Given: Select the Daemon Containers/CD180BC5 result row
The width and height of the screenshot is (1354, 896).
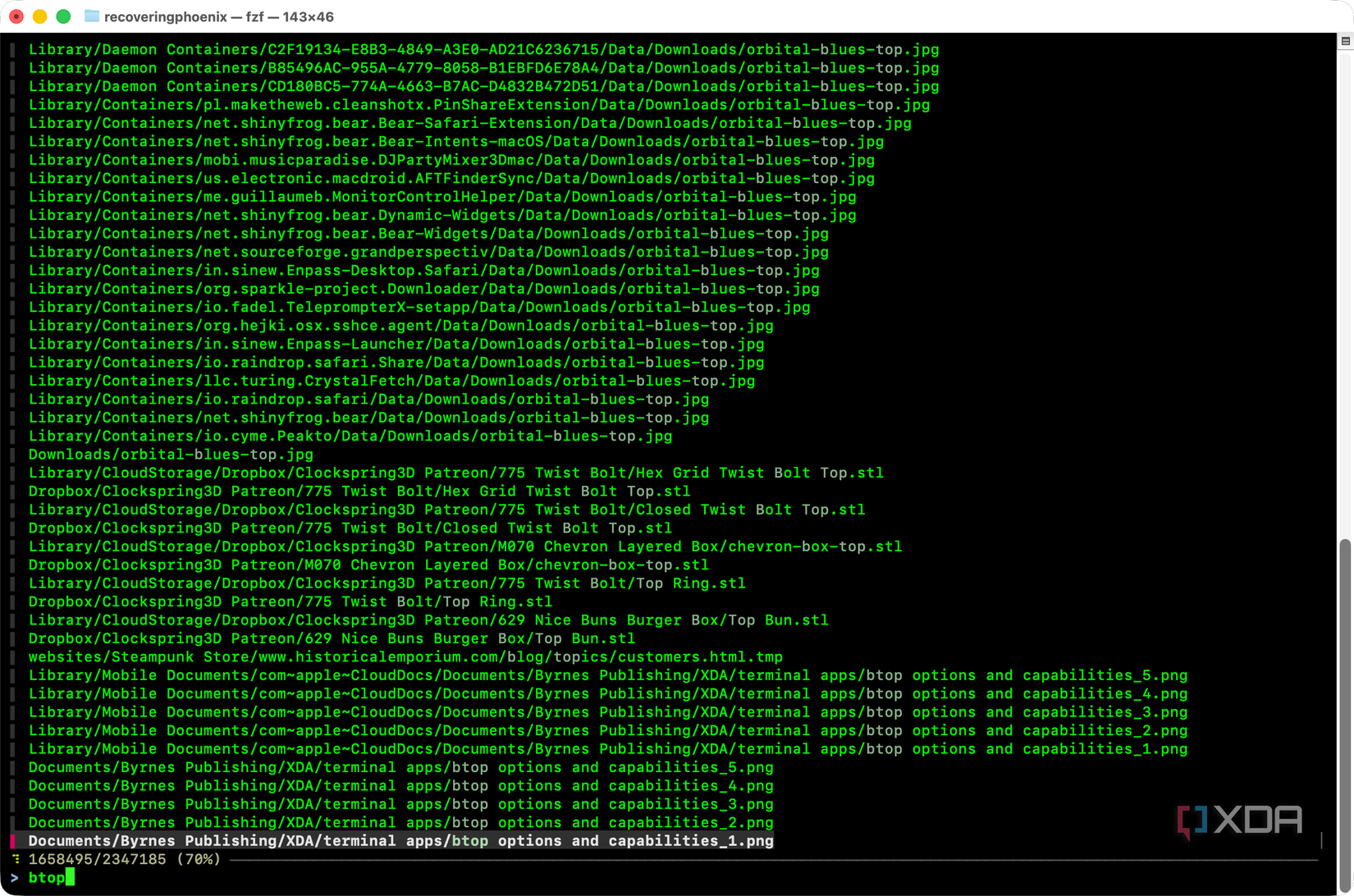Looking at the screenshot, I should pyautogui.click(x=484, y=86).
